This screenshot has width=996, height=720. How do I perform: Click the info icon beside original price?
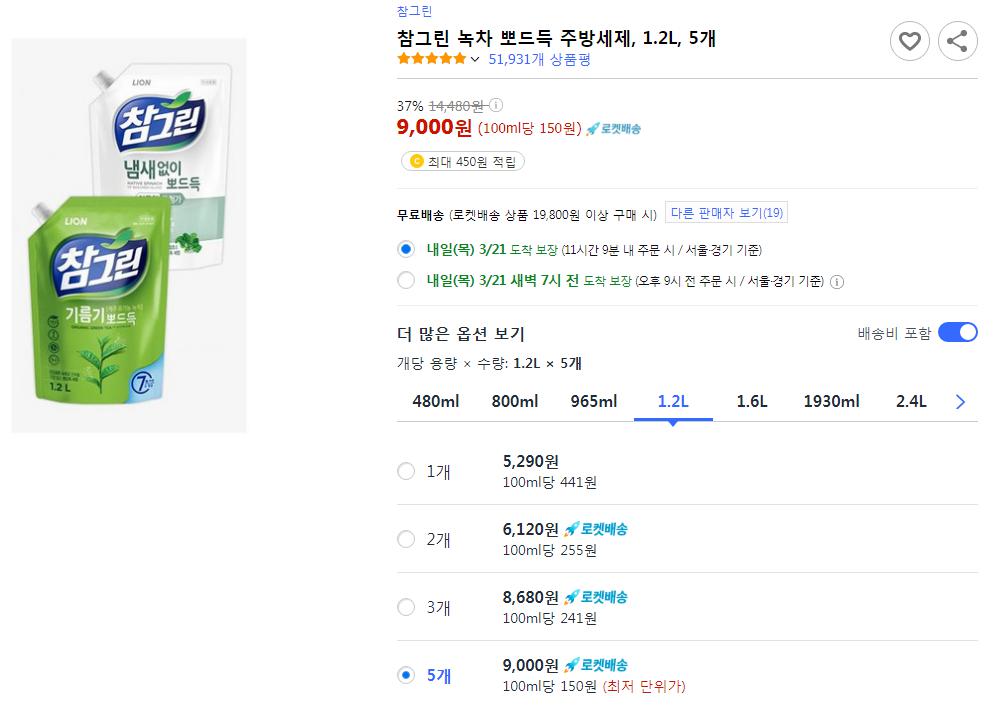pyautogui.click(x=496, y=105)
